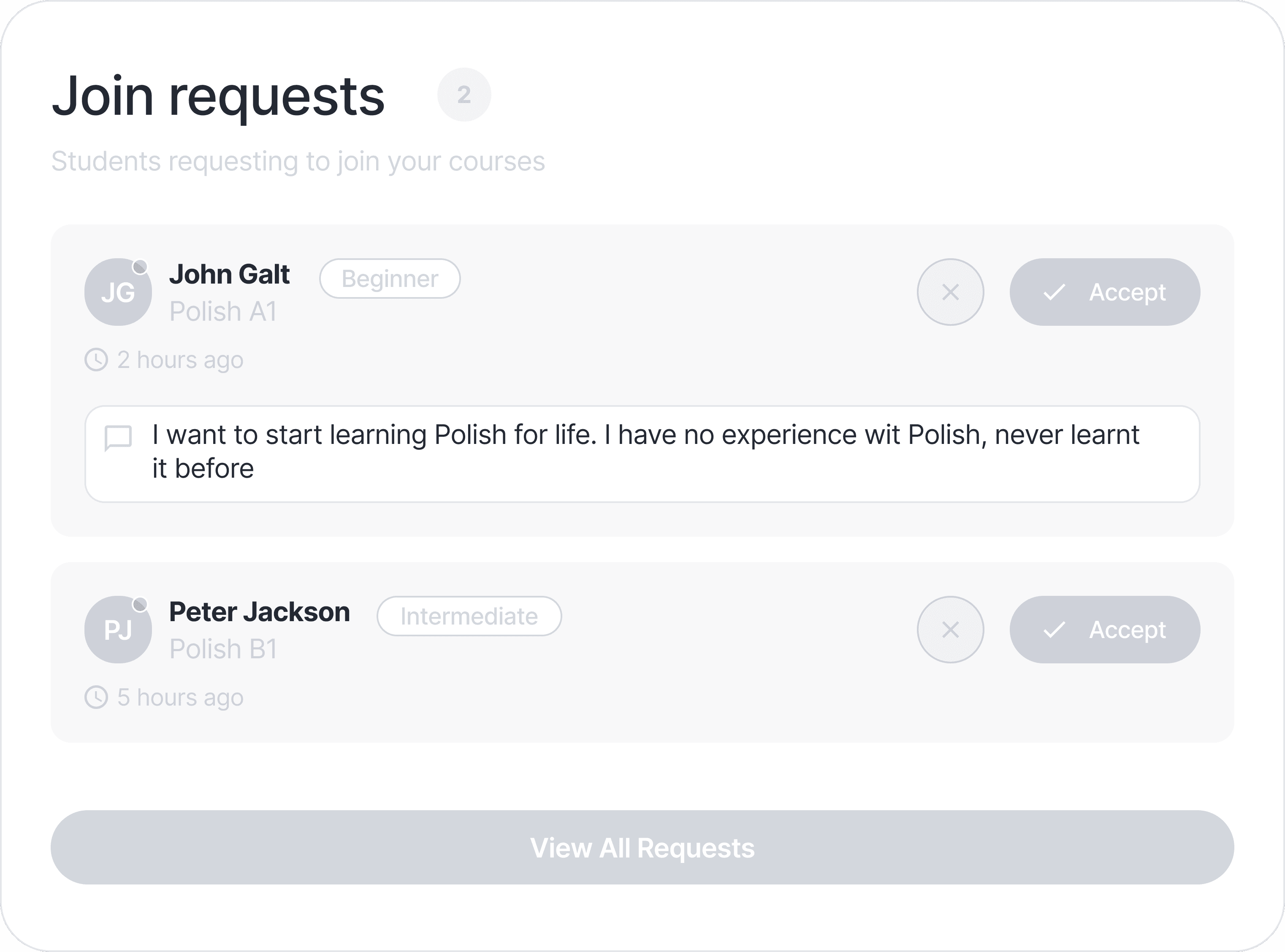Click the Intermediate level badge
The height and width of the screenshot is (952, 1285).
pyautogui.click(x=469, y=617)
